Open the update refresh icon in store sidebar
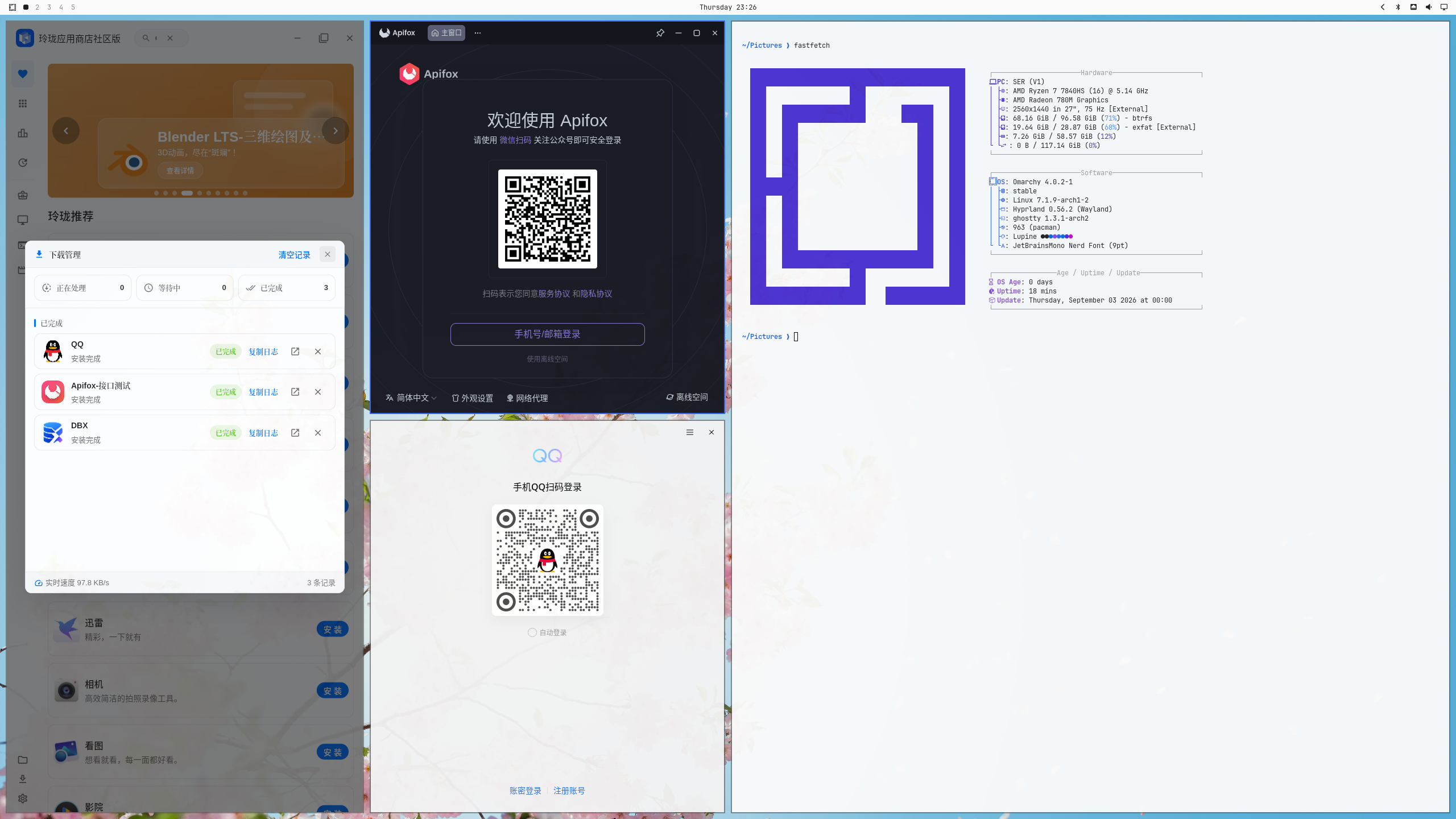Image resolution: width=1456 pixels, height=819 pixels. point(23,163)
